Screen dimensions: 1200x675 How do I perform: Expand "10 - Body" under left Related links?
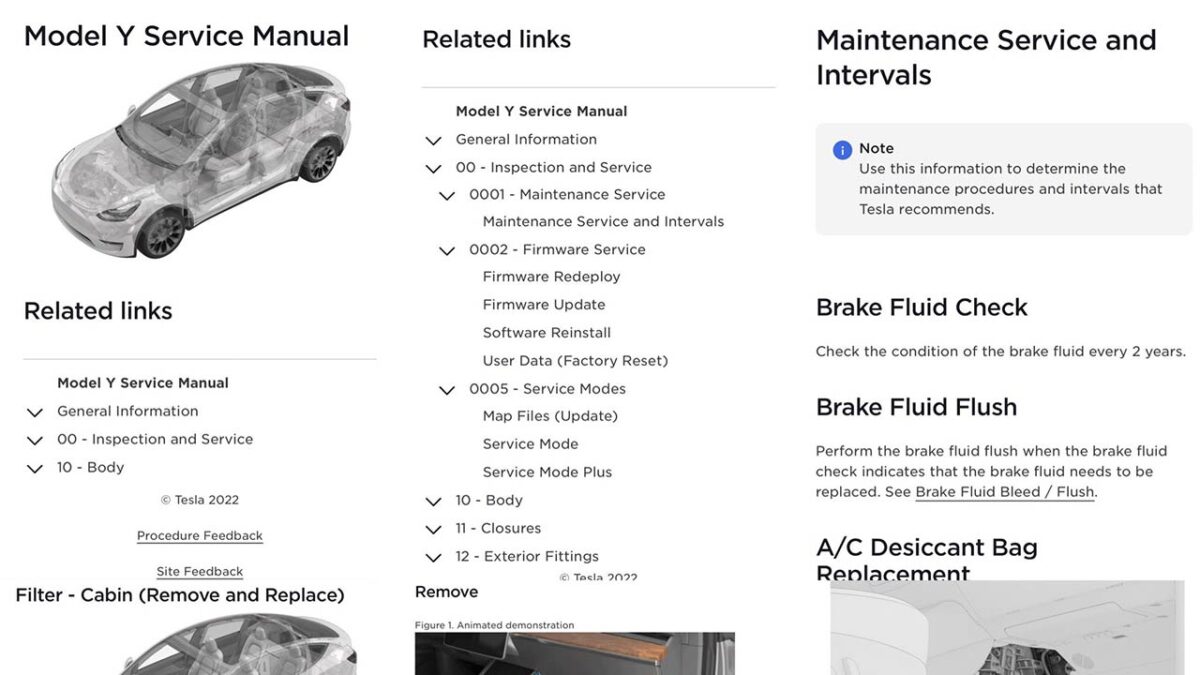click(x=35, y=467)
